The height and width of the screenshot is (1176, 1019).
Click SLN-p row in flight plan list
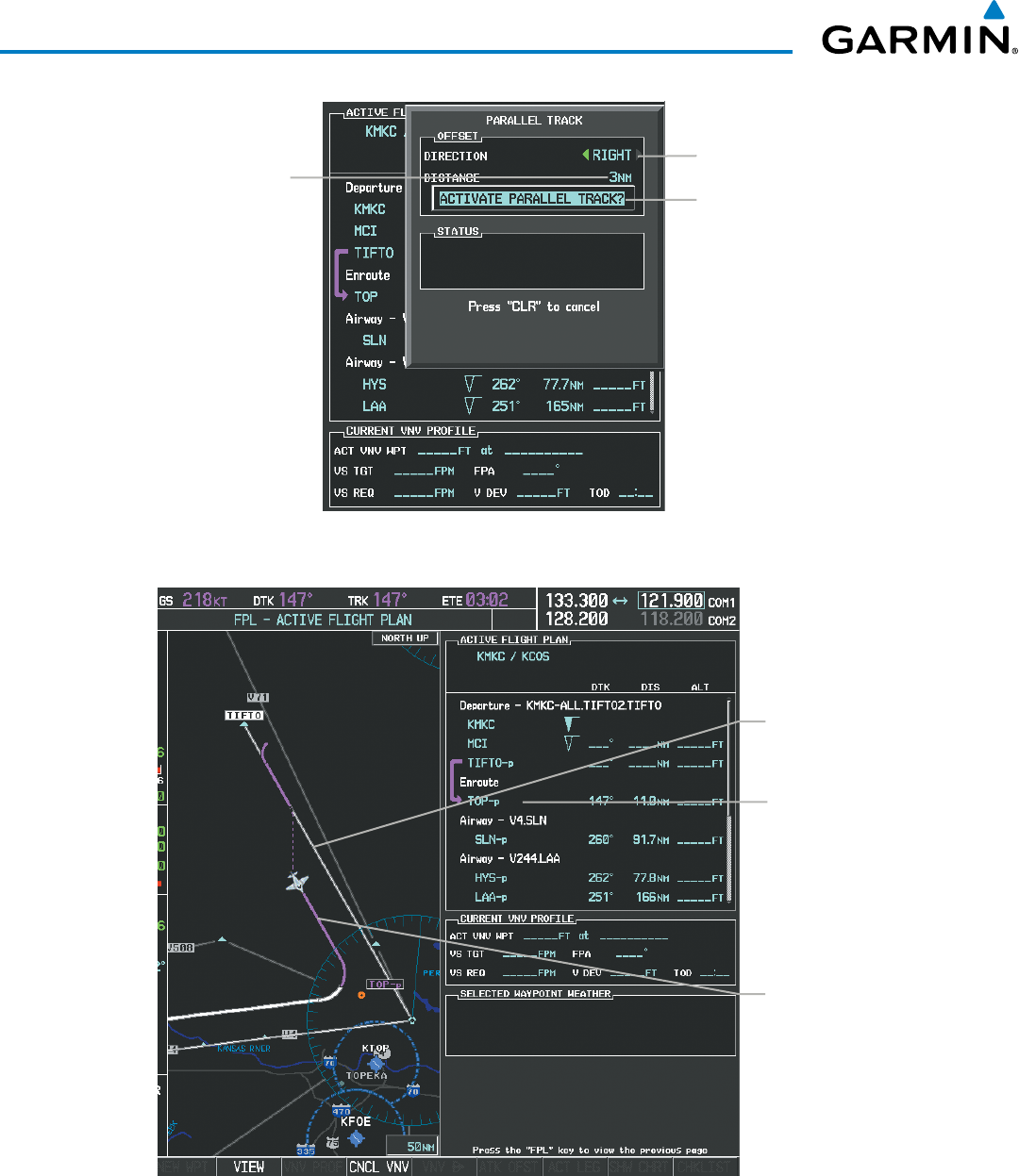pyautogui.click(x=599, y=839)
